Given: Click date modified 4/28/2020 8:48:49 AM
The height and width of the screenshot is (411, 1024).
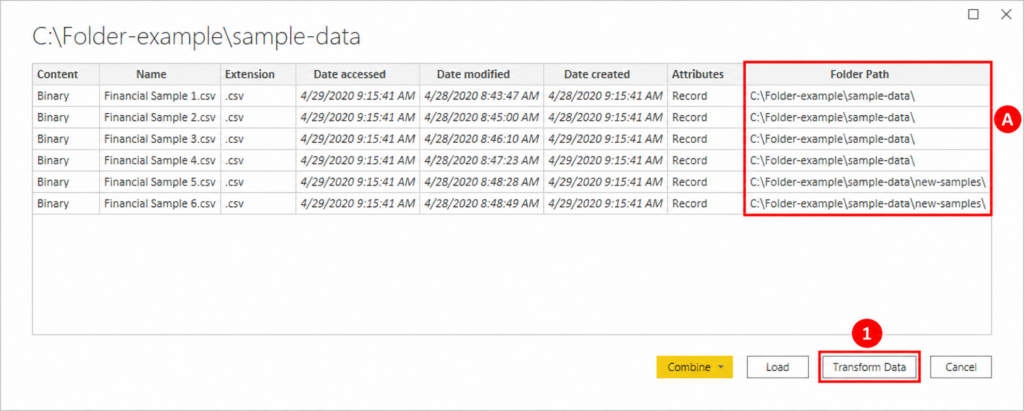Looking at the screenshot, I should point(481,204).
